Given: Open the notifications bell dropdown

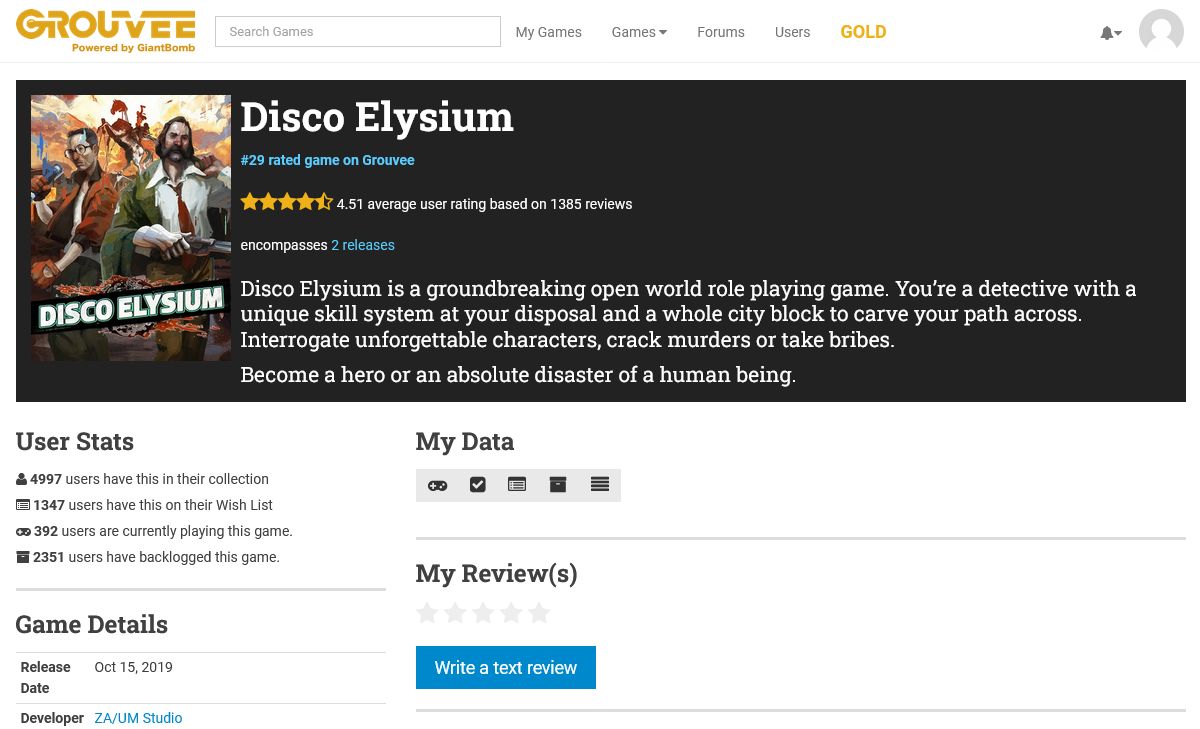Looking at the screenshot, I should [1110, 33].
